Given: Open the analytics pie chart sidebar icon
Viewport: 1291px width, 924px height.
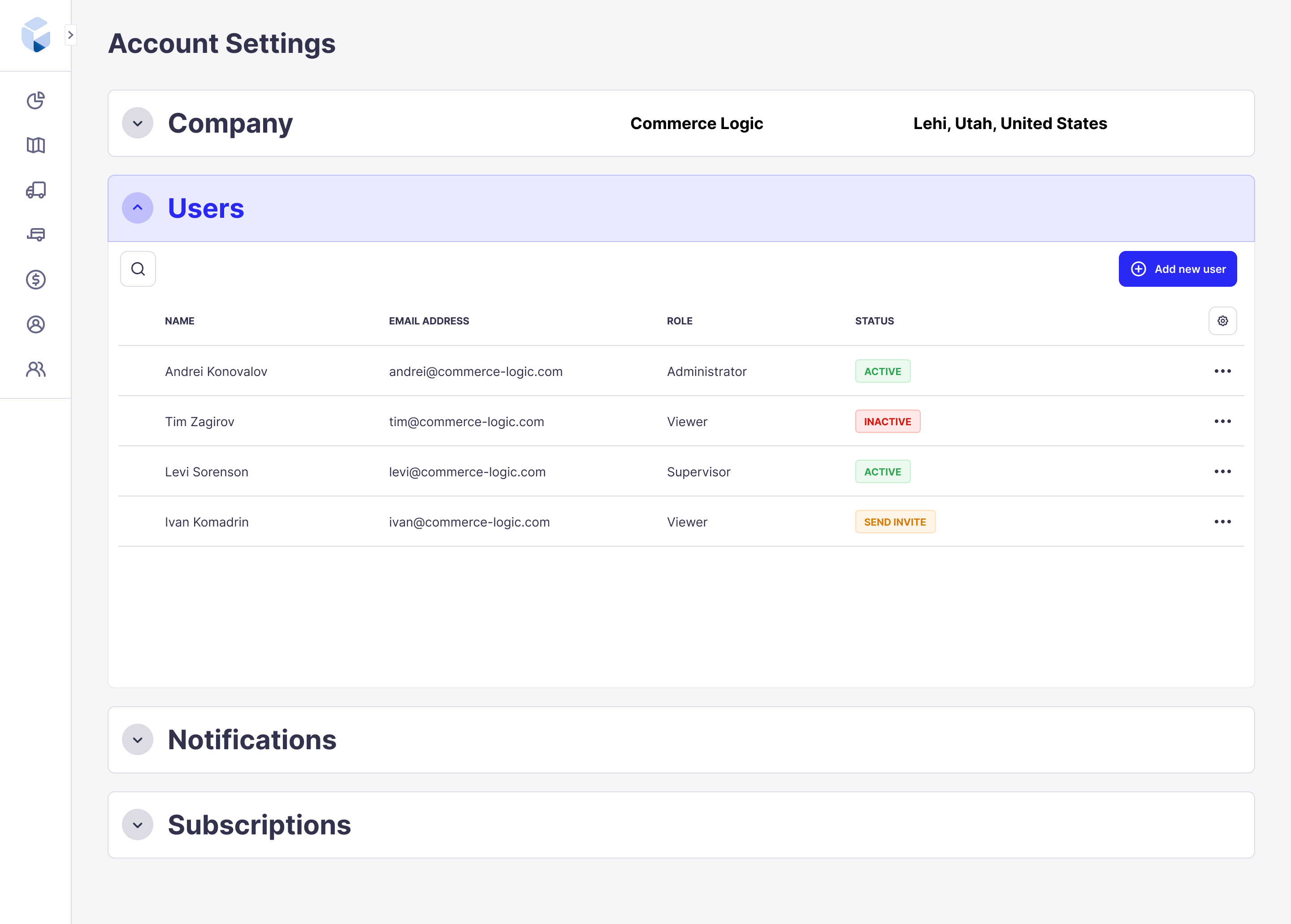Looking at the screenshot, I should pos(36,100).
